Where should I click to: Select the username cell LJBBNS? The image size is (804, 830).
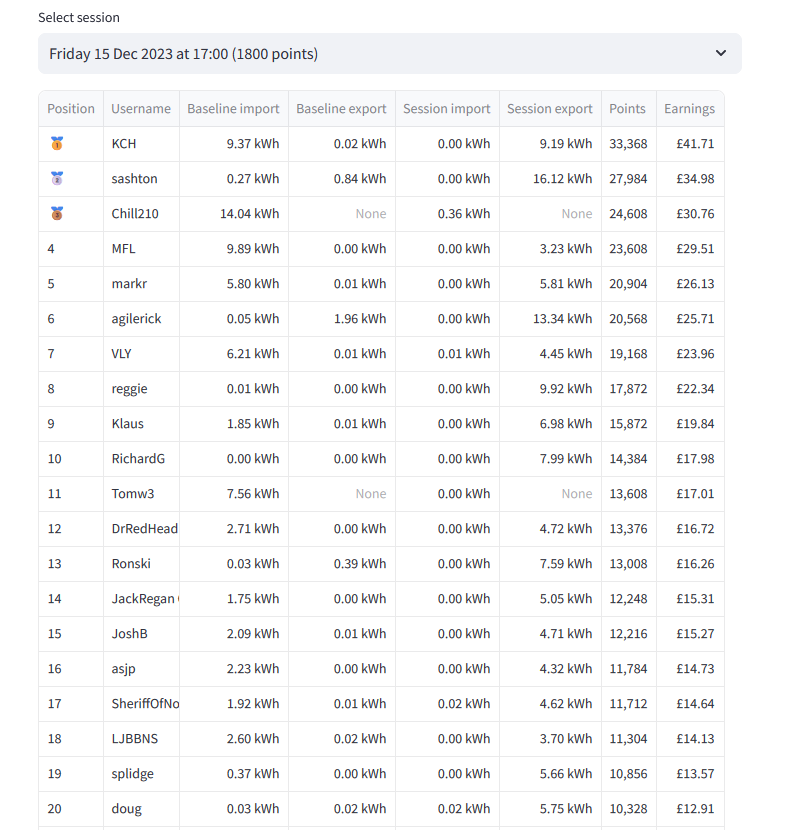pos(141,738)
